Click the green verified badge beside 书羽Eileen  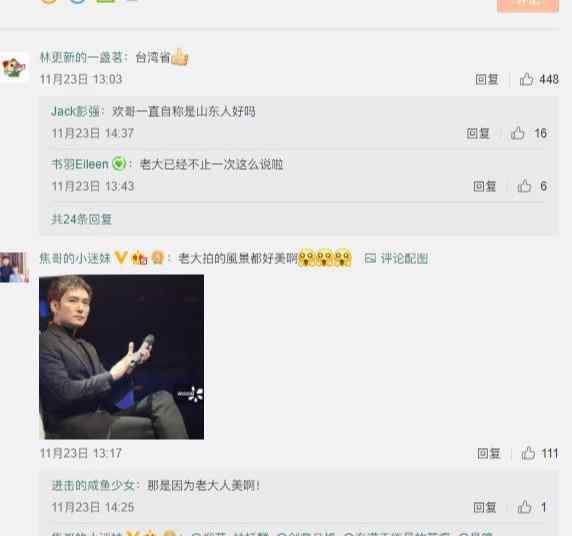click(x=119, y=164)
